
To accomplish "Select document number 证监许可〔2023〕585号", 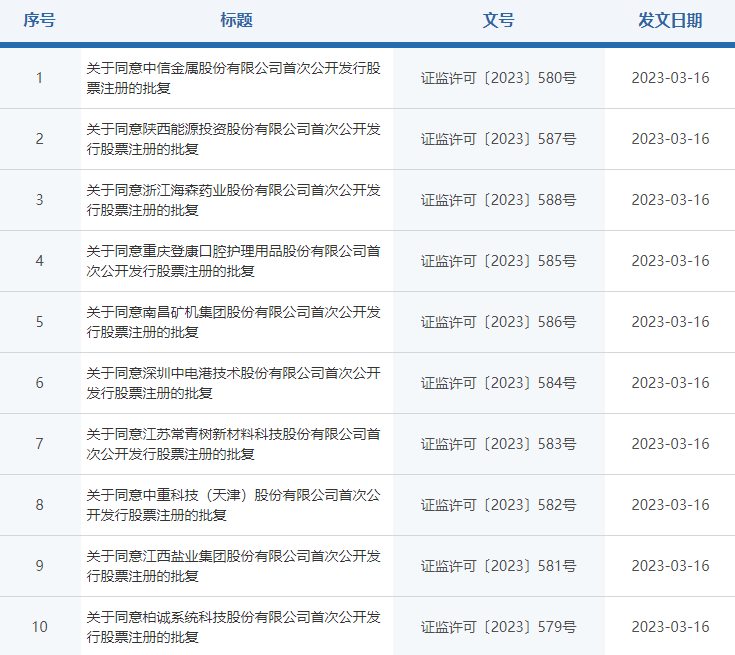I will click(498, 261).
